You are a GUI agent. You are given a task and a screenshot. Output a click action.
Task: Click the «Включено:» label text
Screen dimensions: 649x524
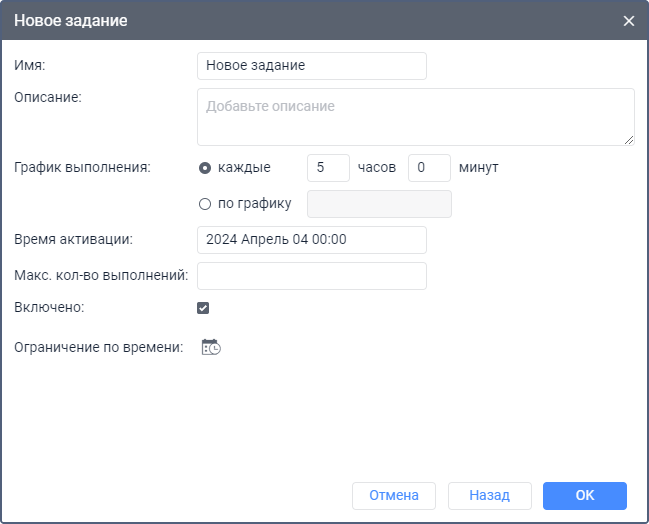[49, 308]
